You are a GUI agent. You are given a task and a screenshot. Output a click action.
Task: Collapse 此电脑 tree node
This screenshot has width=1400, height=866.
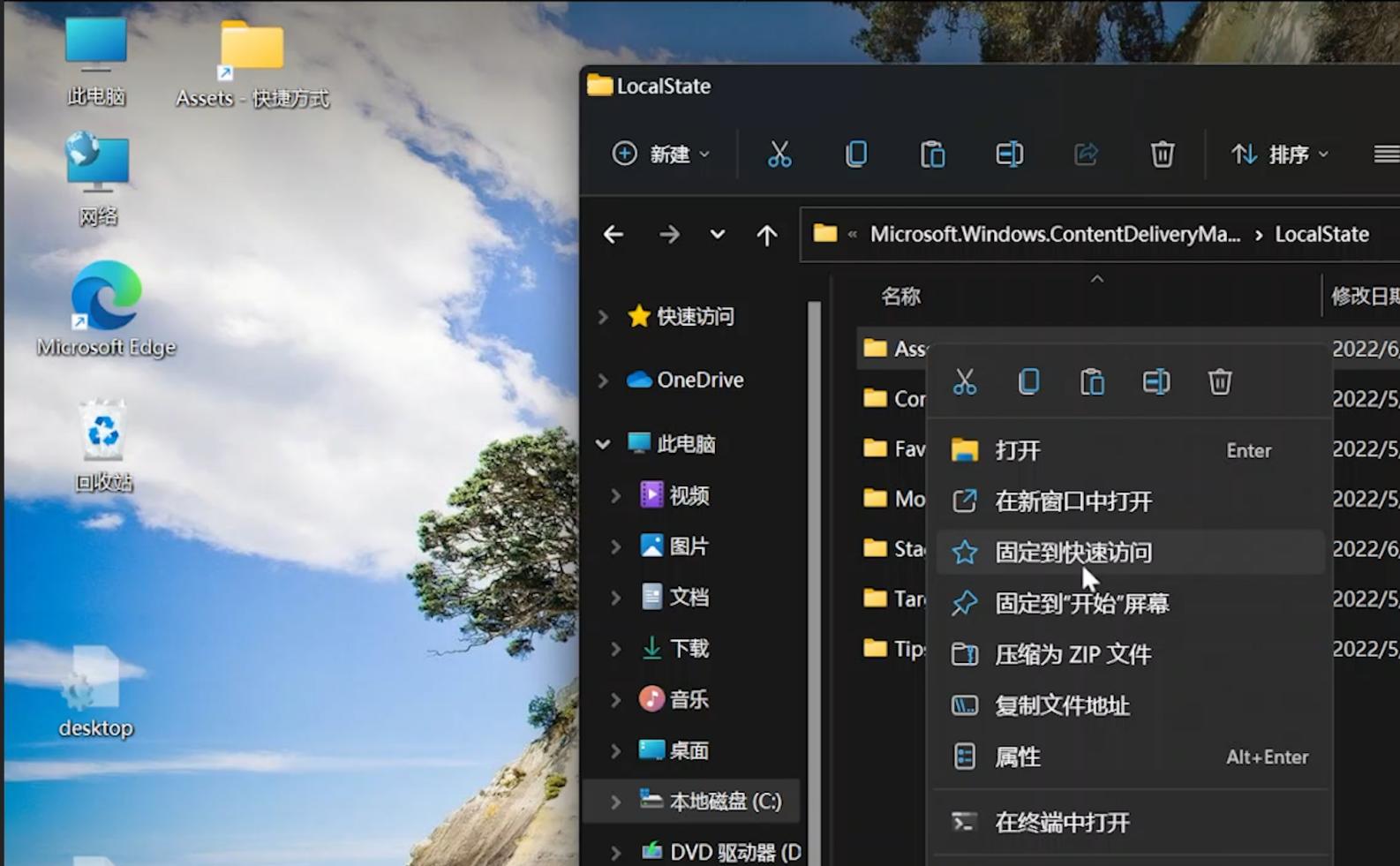[604, 444]
